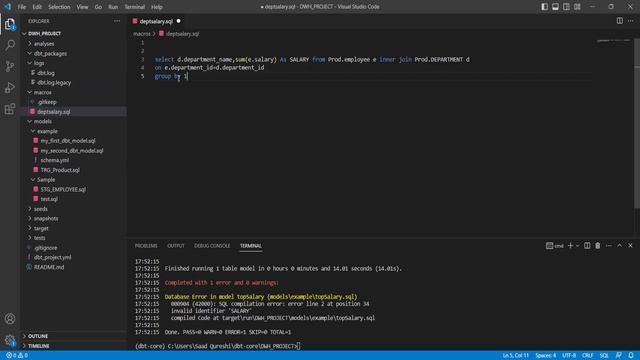Select the deptsalary.sql editor tab
This screenshot has height=360, width=640.
(156, 21)
